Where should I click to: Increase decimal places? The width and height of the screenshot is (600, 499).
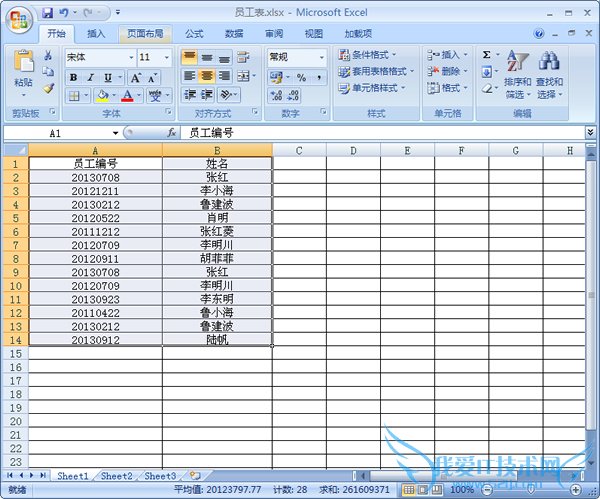click(276, 95)
